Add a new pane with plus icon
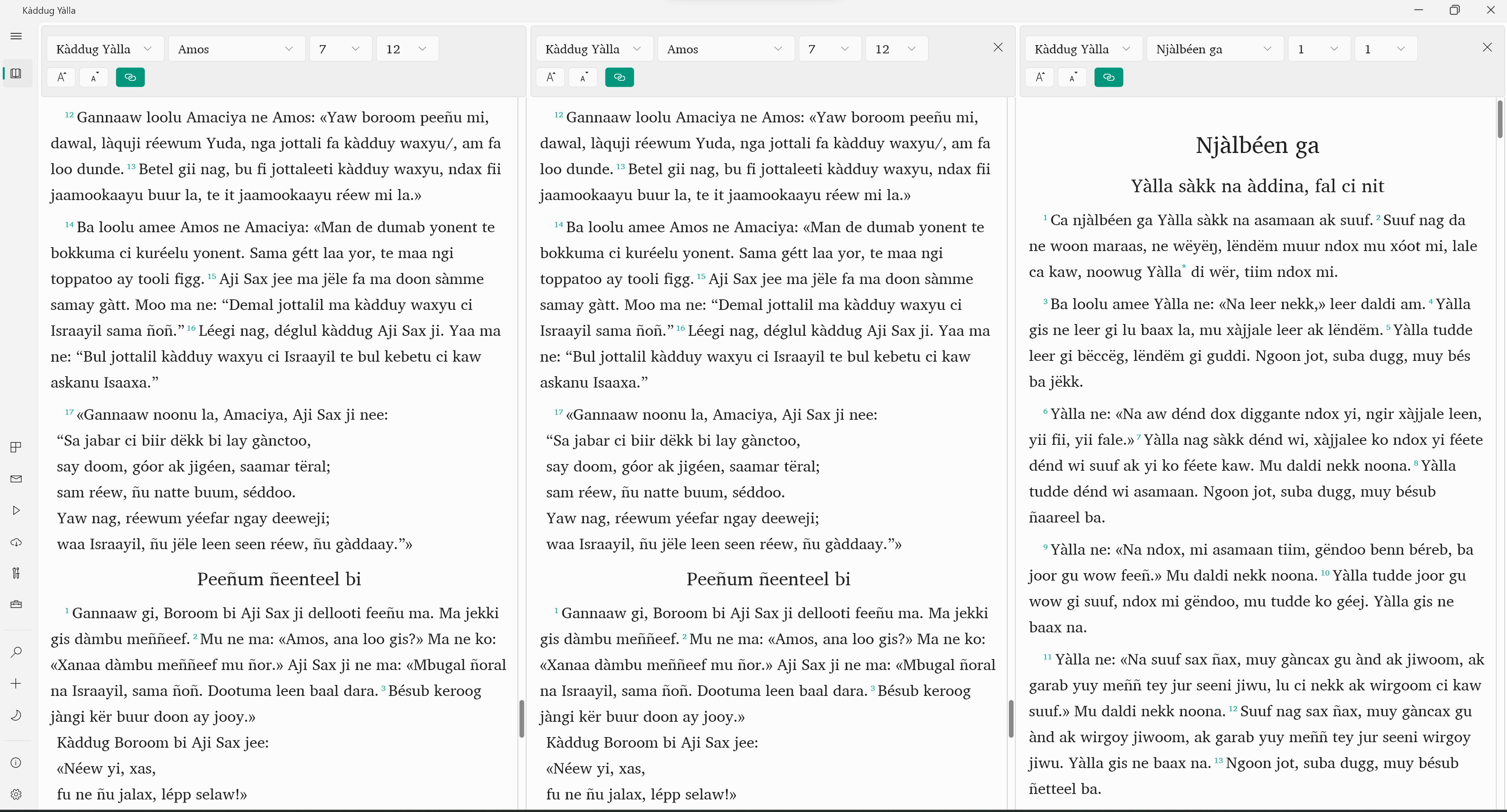 point(16,683)
